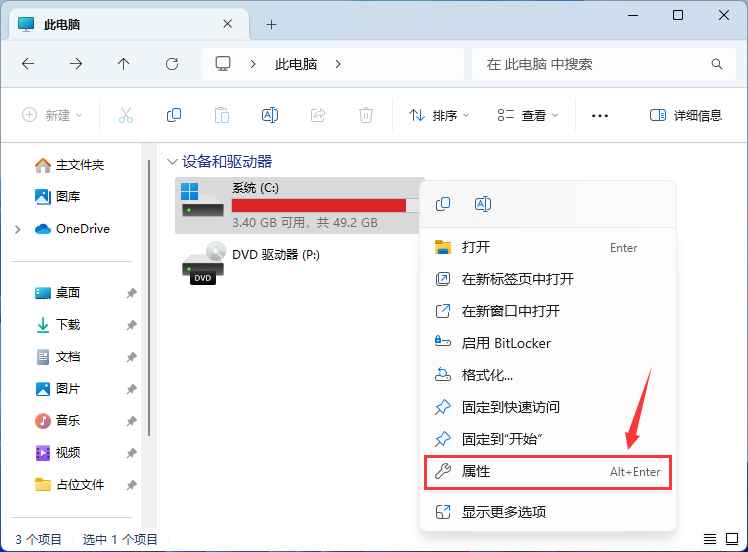The height and width of the screenshot is (552, 748).
Task: Open 视频 in the sidebar
Action: click(58, 453)
